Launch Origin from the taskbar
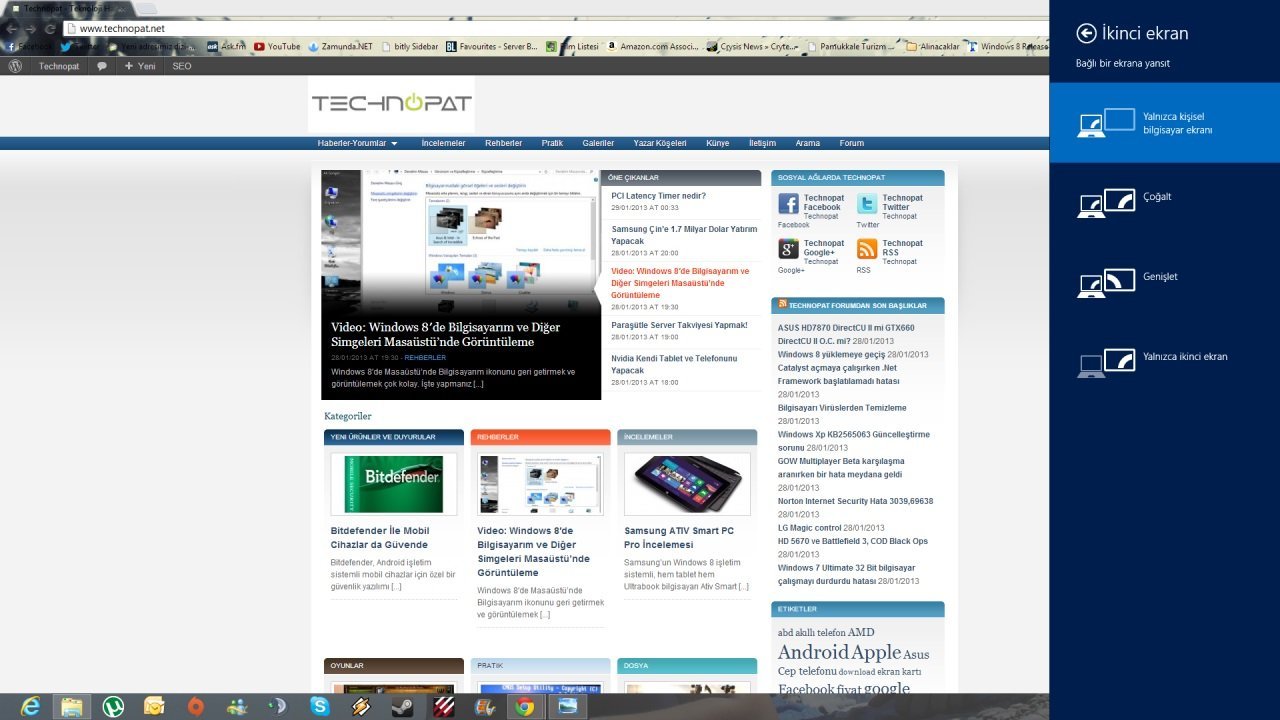This screenshot has height=720, width=1280. pos(196,707)
